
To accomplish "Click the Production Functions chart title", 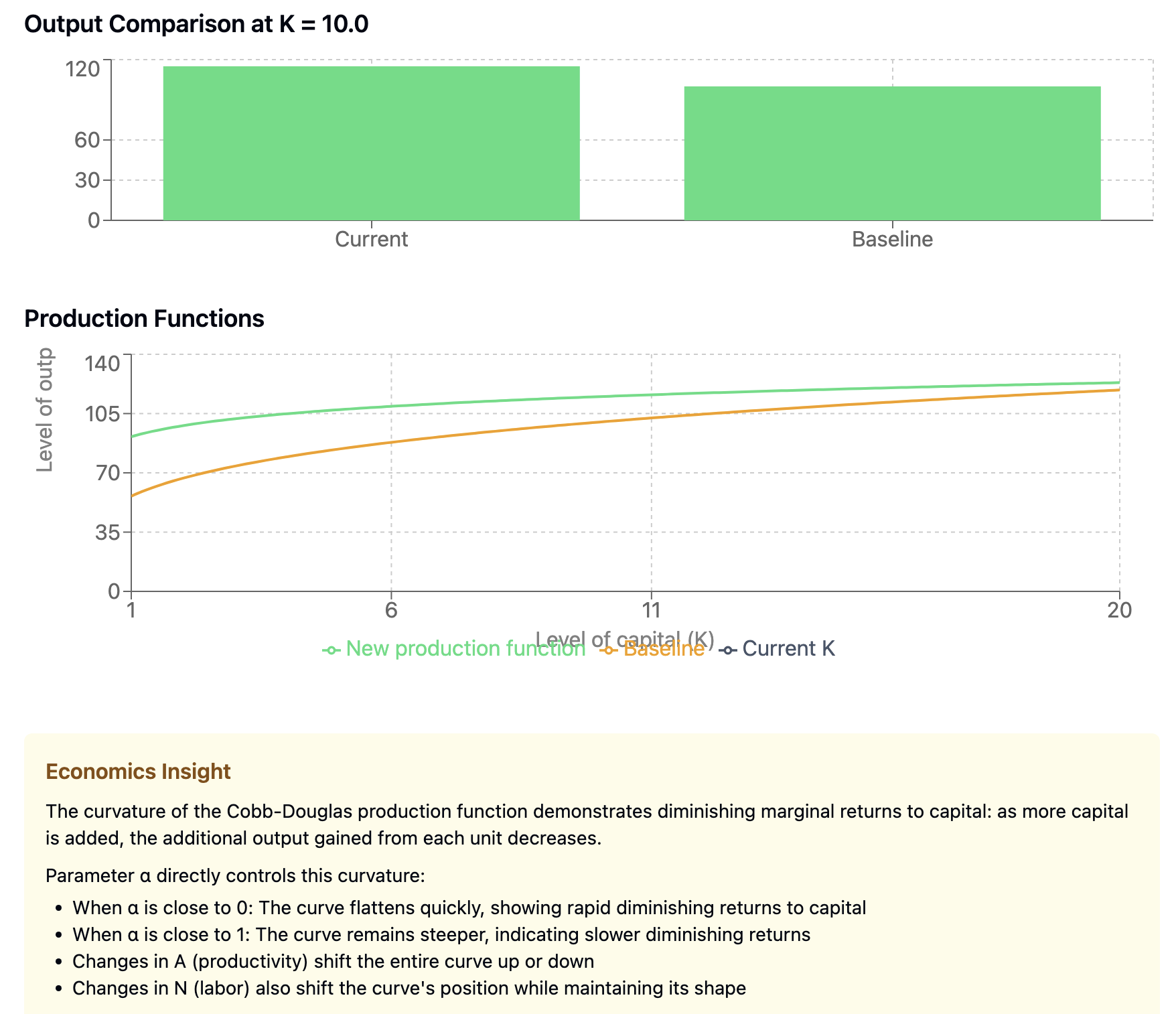I will [144, 318].
